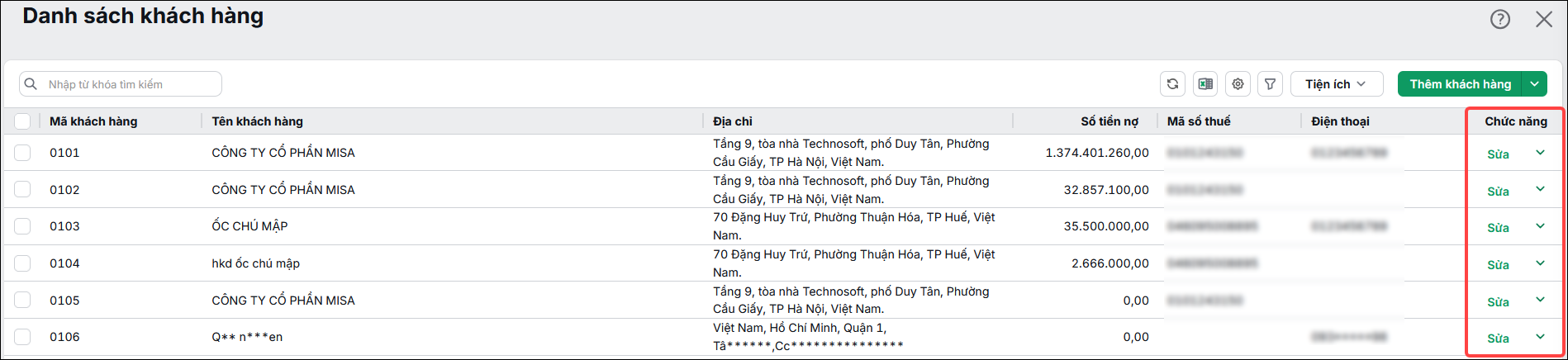Open the column settings gear icon
Image resolution: width=1568 pixels, height=360 pixels.
(1238, 83)
